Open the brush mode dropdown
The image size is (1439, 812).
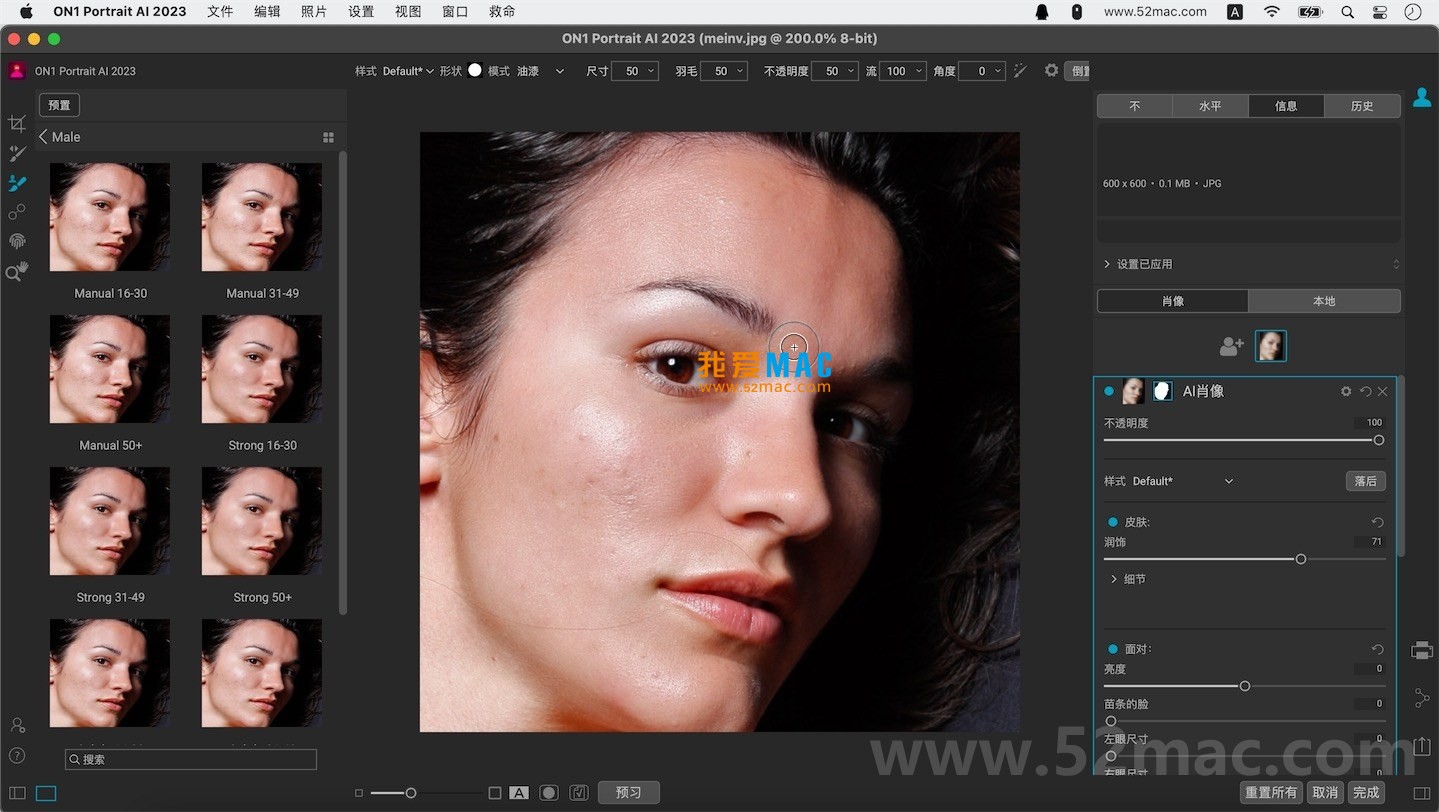(541, 71)
